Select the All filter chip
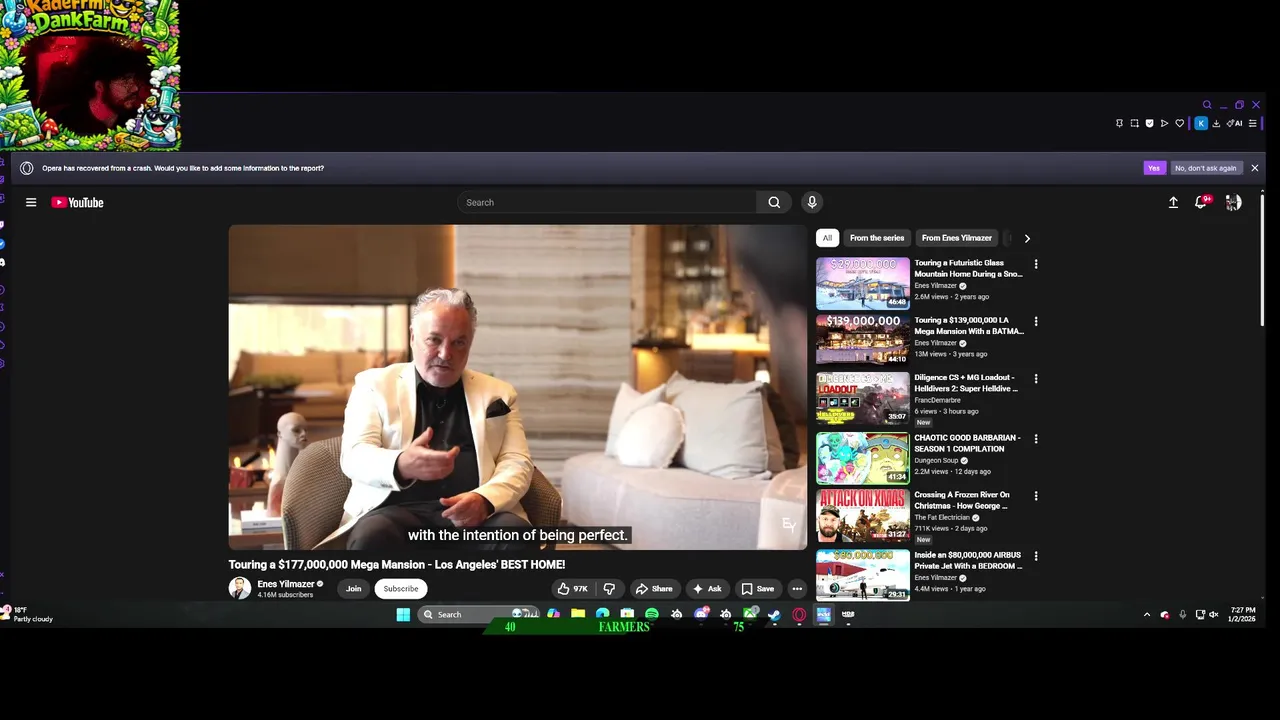Viewport: 1280px width, 720px height. point(827,238)
